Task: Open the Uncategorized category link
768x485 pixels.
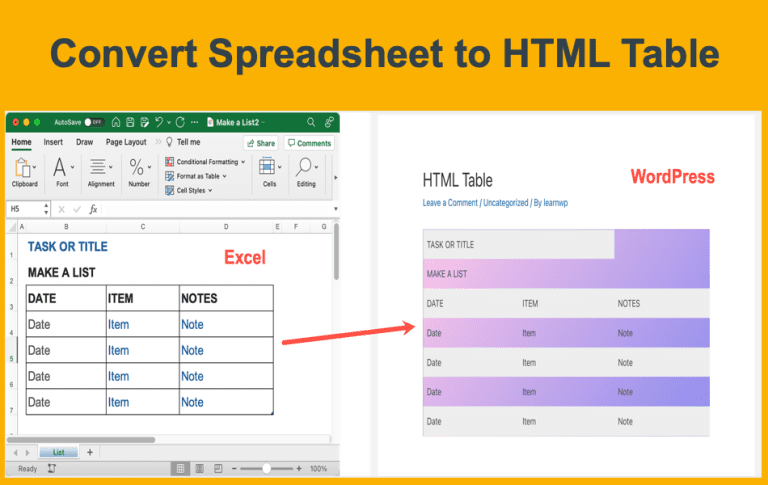Action: pyautogui.click(x=506, y=203)
